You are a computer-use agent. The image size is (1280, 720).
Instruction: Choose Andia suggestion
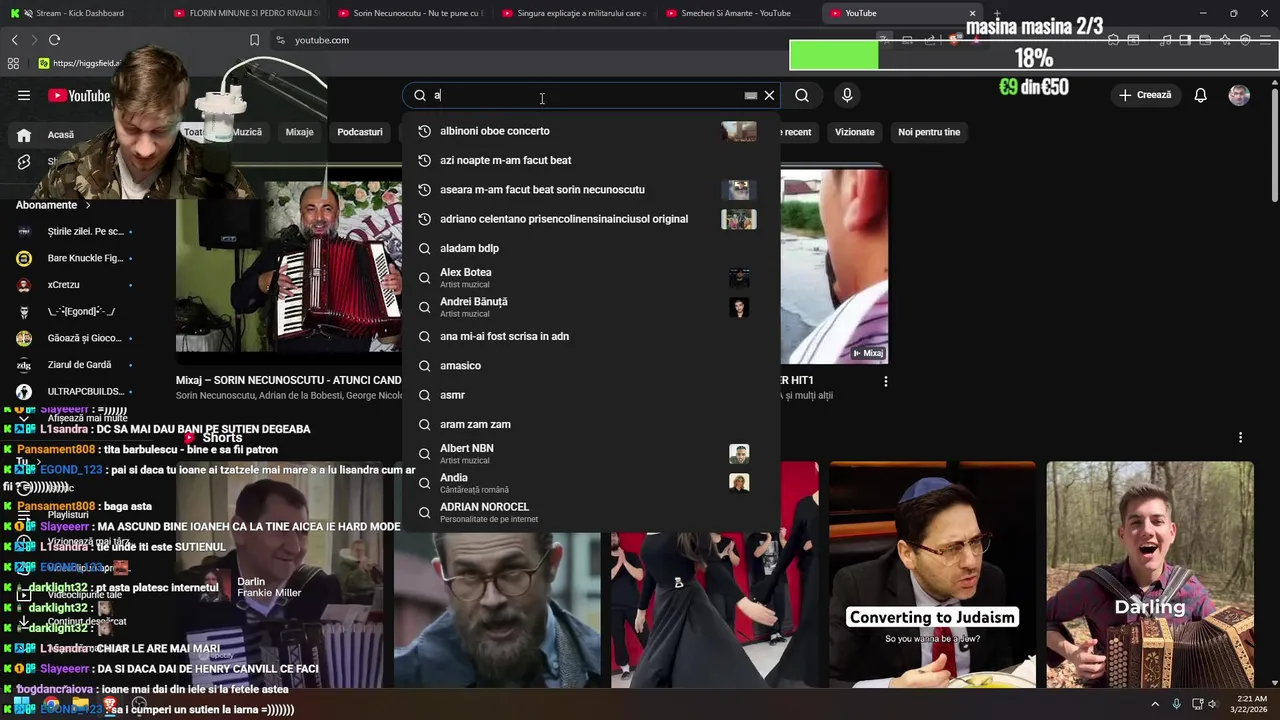pos(590,483)
